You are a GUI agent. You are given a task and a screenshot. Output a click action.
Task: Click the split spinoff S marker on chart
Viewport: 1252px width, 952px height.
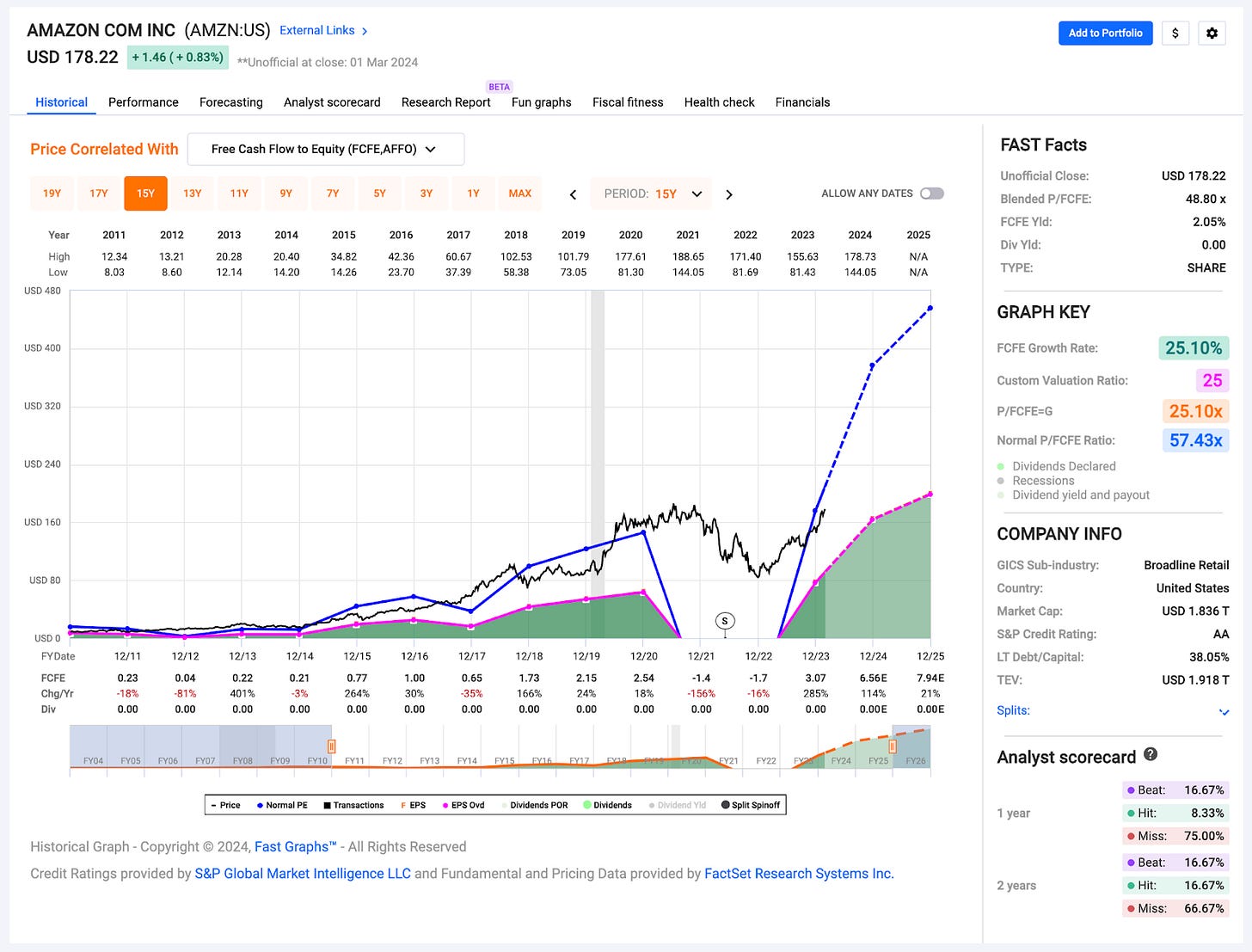[x=725, y=621]
